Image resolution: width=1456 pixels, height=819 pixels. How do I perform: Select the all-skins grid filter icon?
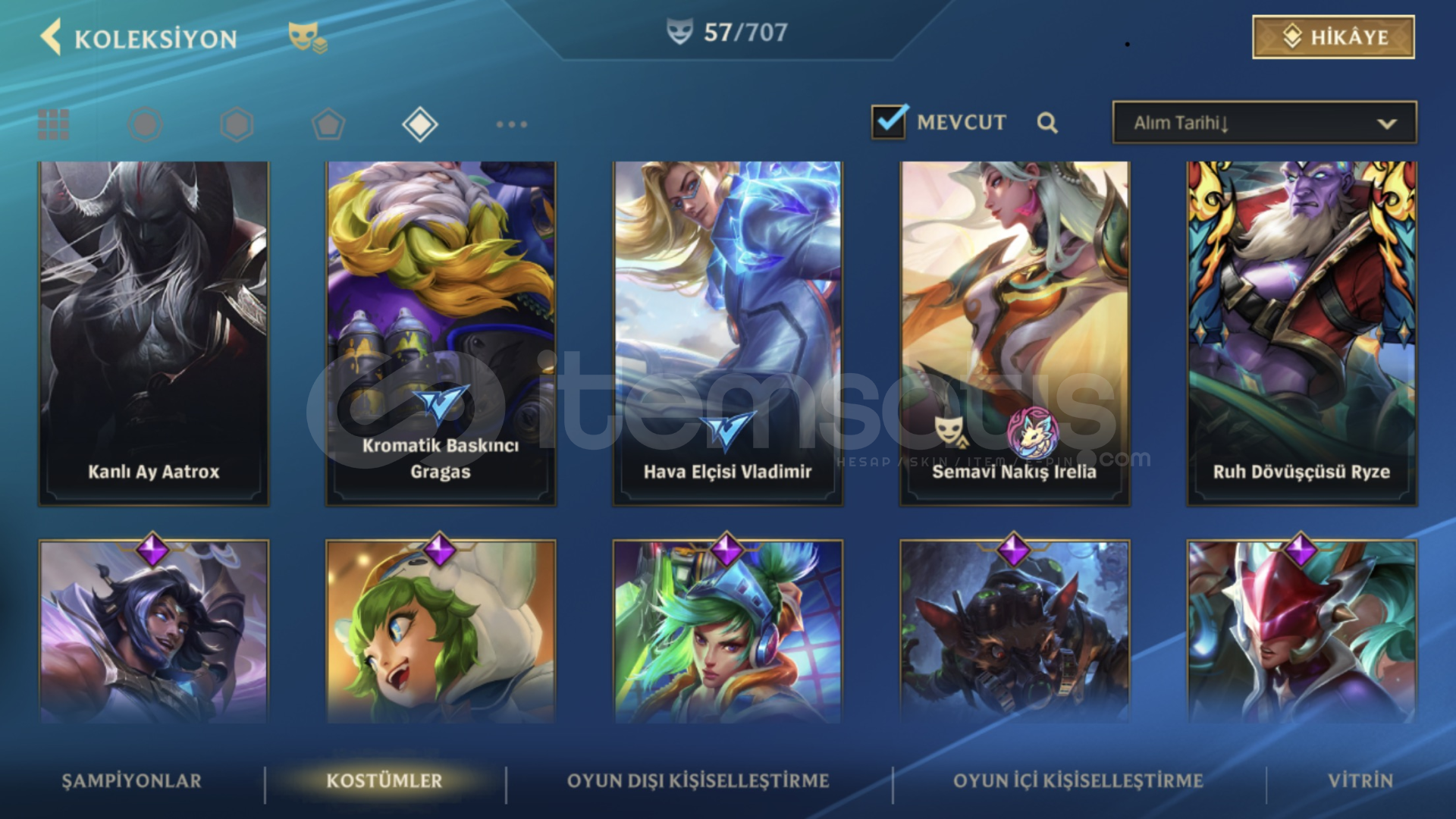click(x=54, y=124)
